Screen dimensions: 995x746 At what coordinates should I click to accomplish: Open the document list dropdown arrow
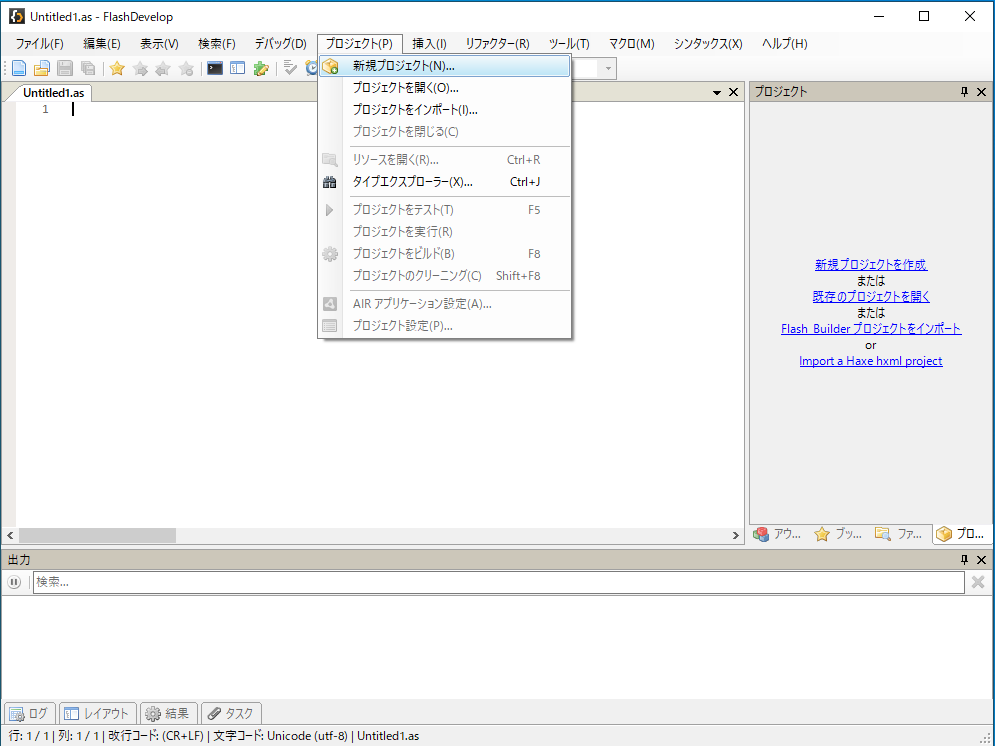(x=717, y=93)
